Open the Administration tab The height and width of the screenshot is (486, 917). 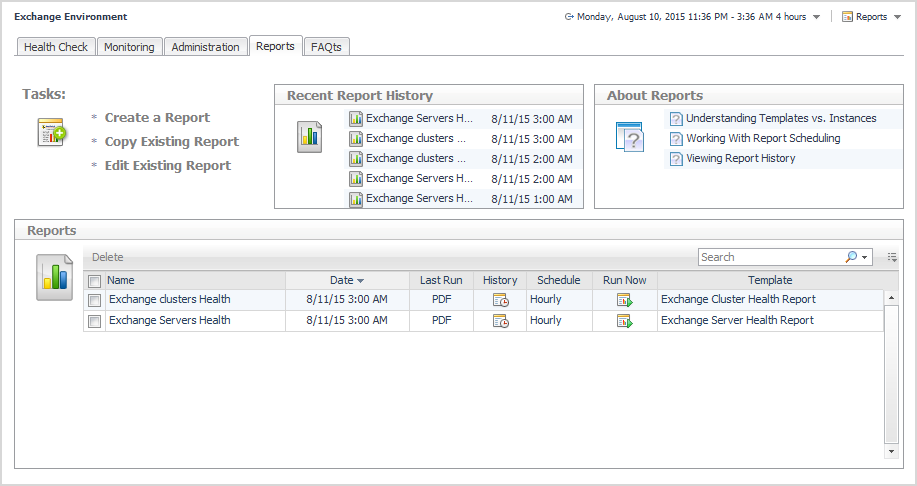pos(205,47)
